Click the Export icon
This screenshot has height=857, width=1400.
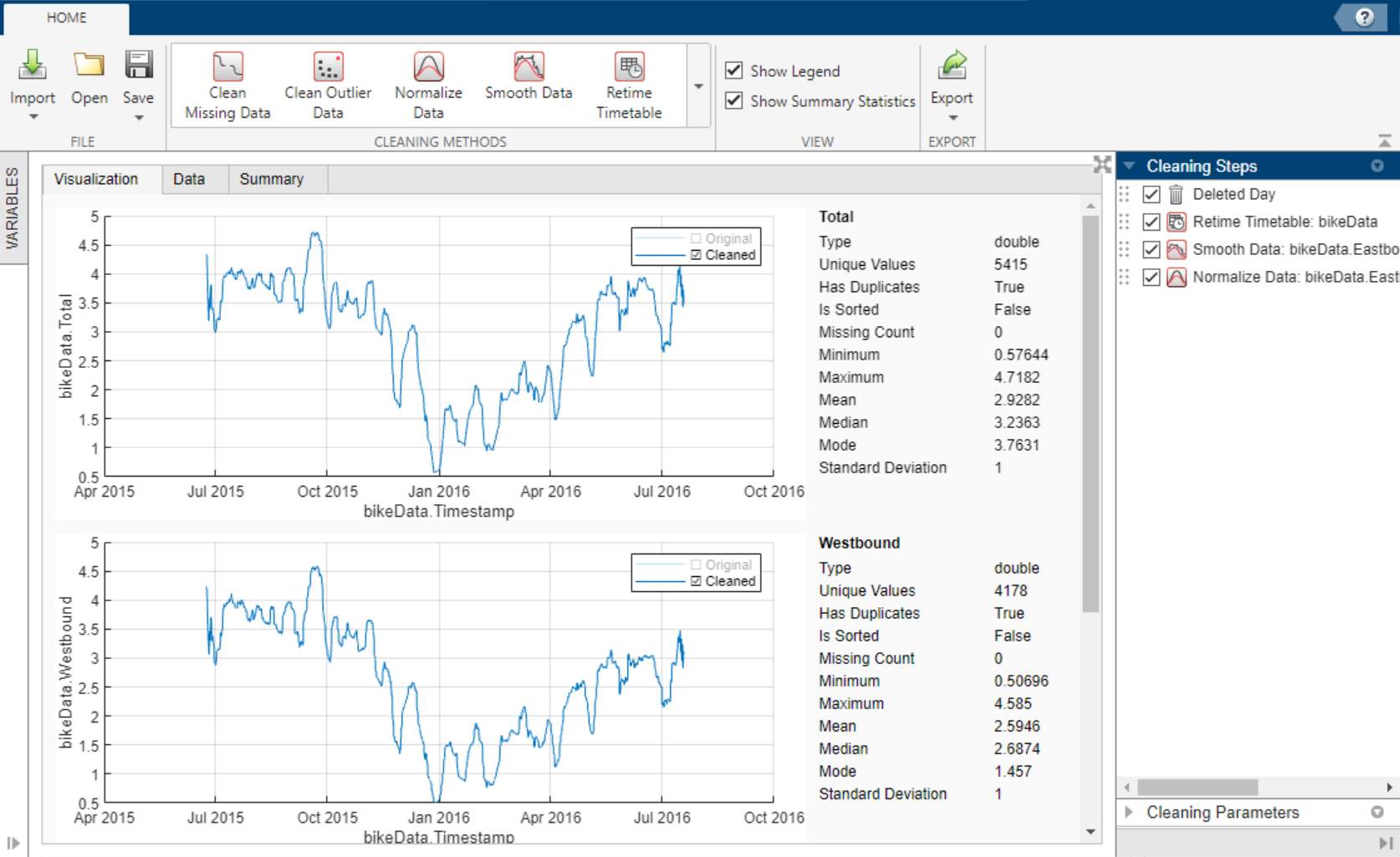tap(952, 66)
